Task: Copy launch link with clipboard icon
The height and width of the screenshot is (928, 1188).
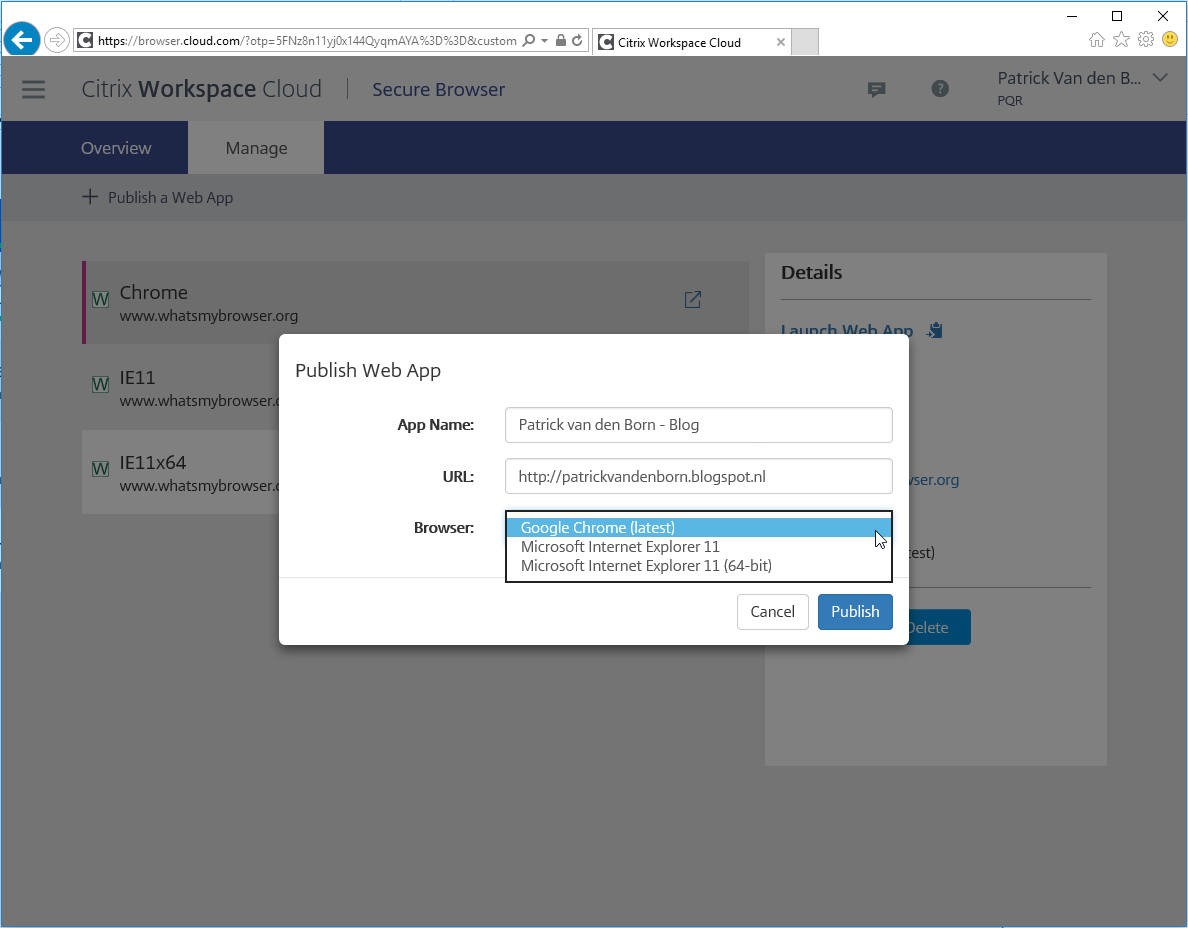Action: (x=935, y=330)
